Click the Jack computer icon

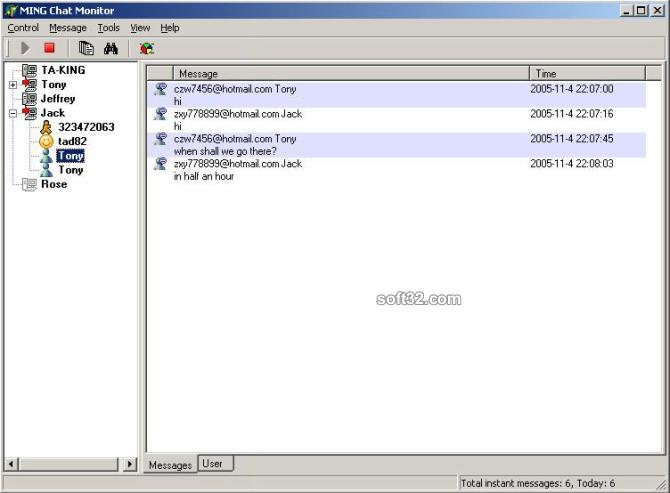(29, 113)
